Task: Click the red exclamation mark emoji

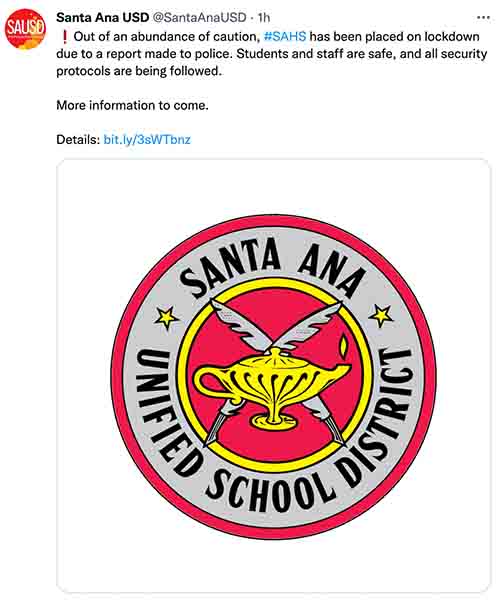Action: 65,36
